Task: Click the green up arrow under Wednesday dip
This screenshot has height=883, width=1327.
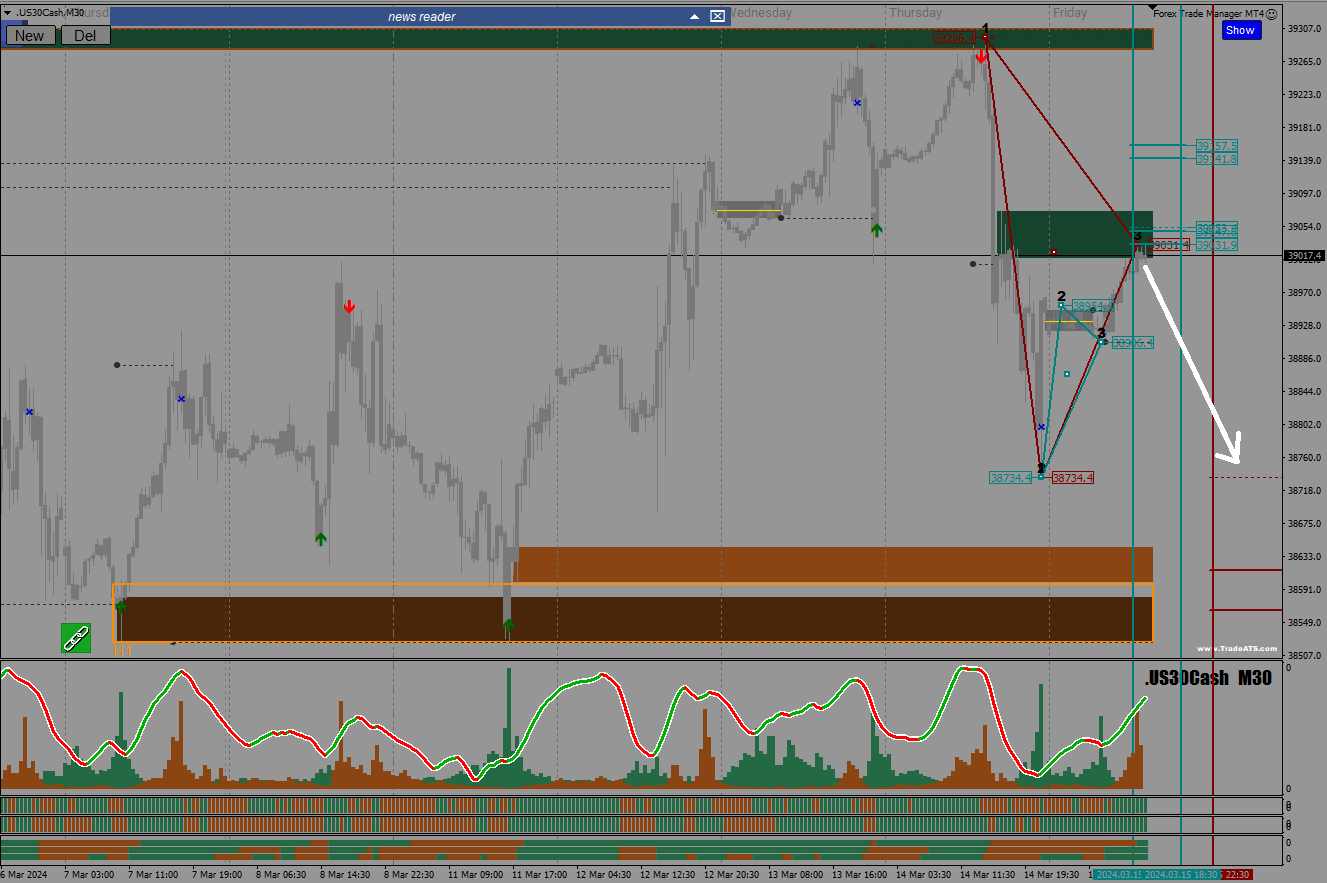Action: coord(876,230)
